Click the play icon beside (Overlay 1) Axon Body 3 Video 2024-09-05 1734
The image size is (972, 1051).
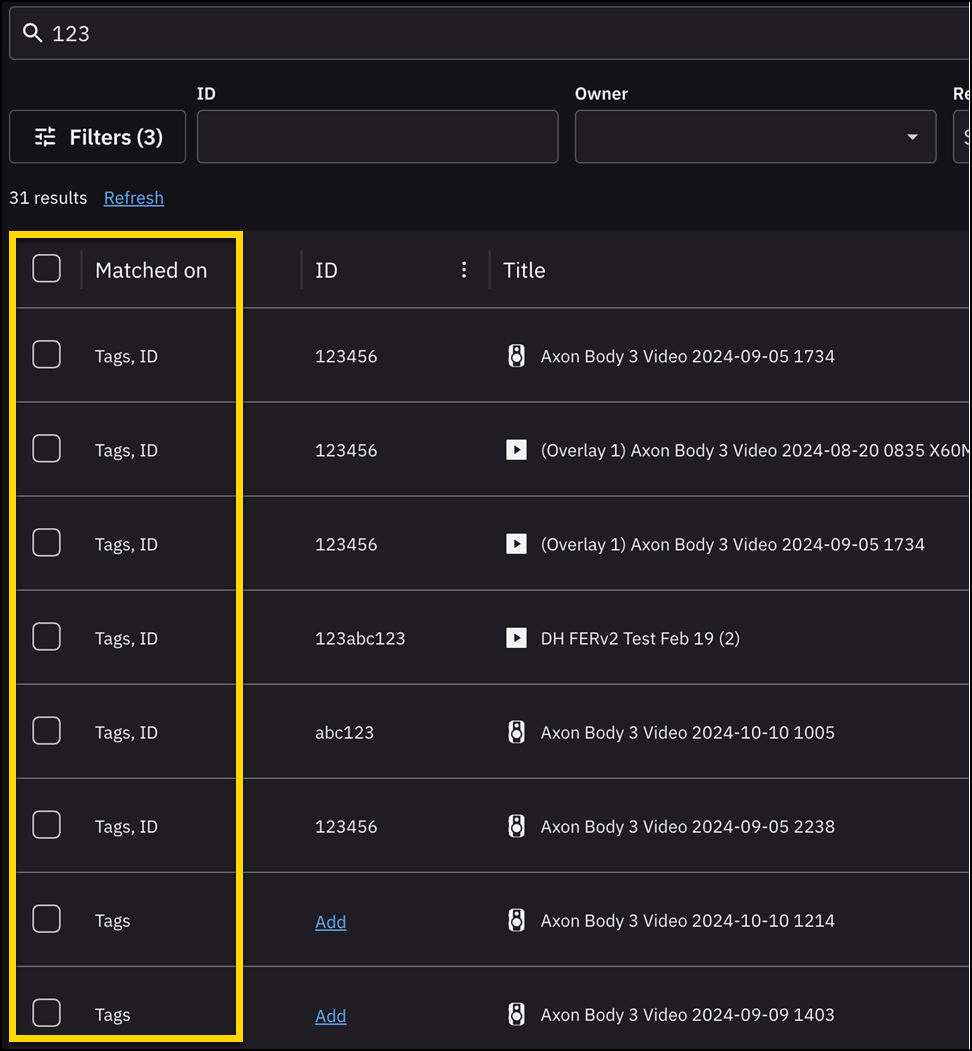[x=516, y=544]
